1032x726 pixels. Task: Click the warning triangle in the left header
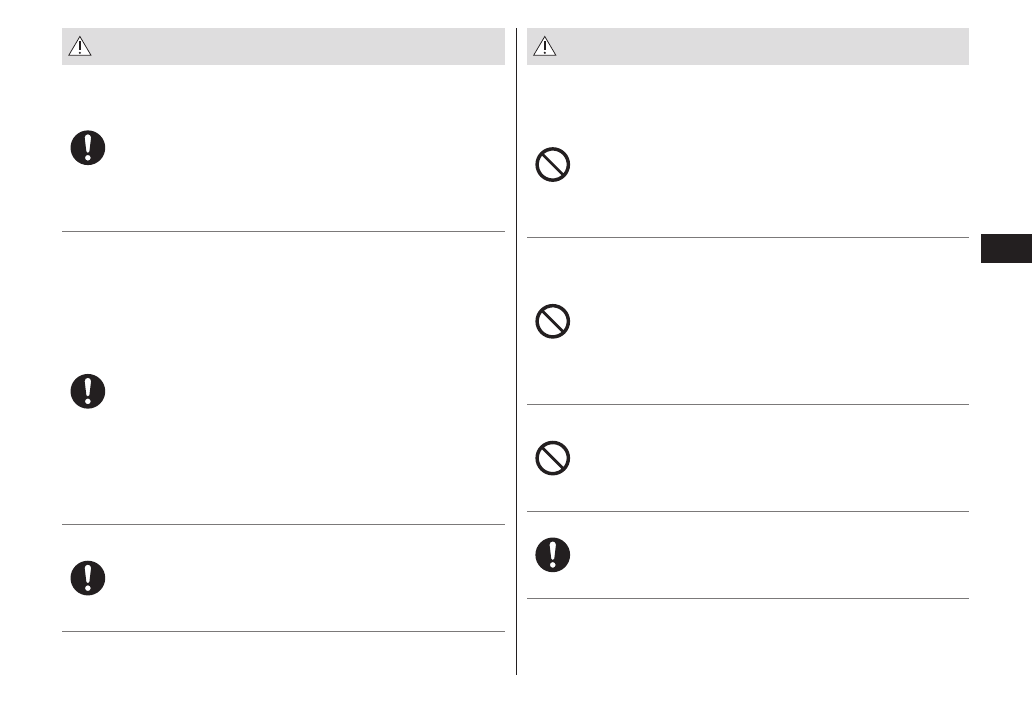tap(79, 47)
